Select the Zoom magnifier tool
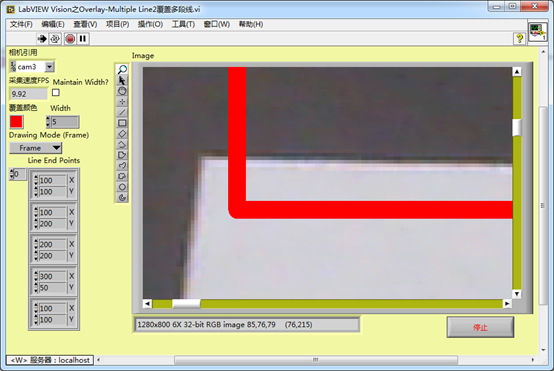554x371 pixels. tap(122, 69)
